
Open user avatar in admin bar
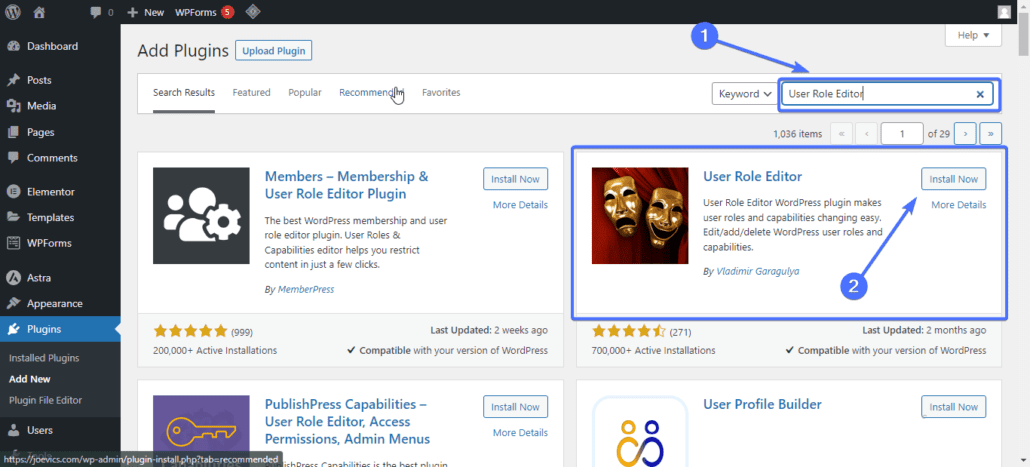1004,12
